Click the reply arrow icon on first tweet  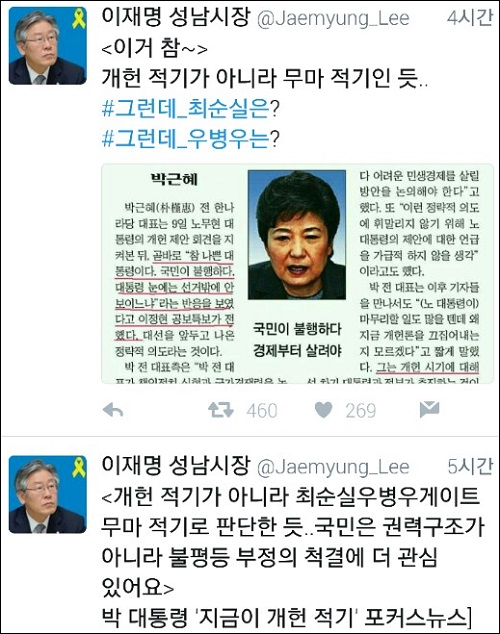tap(113, 410)
